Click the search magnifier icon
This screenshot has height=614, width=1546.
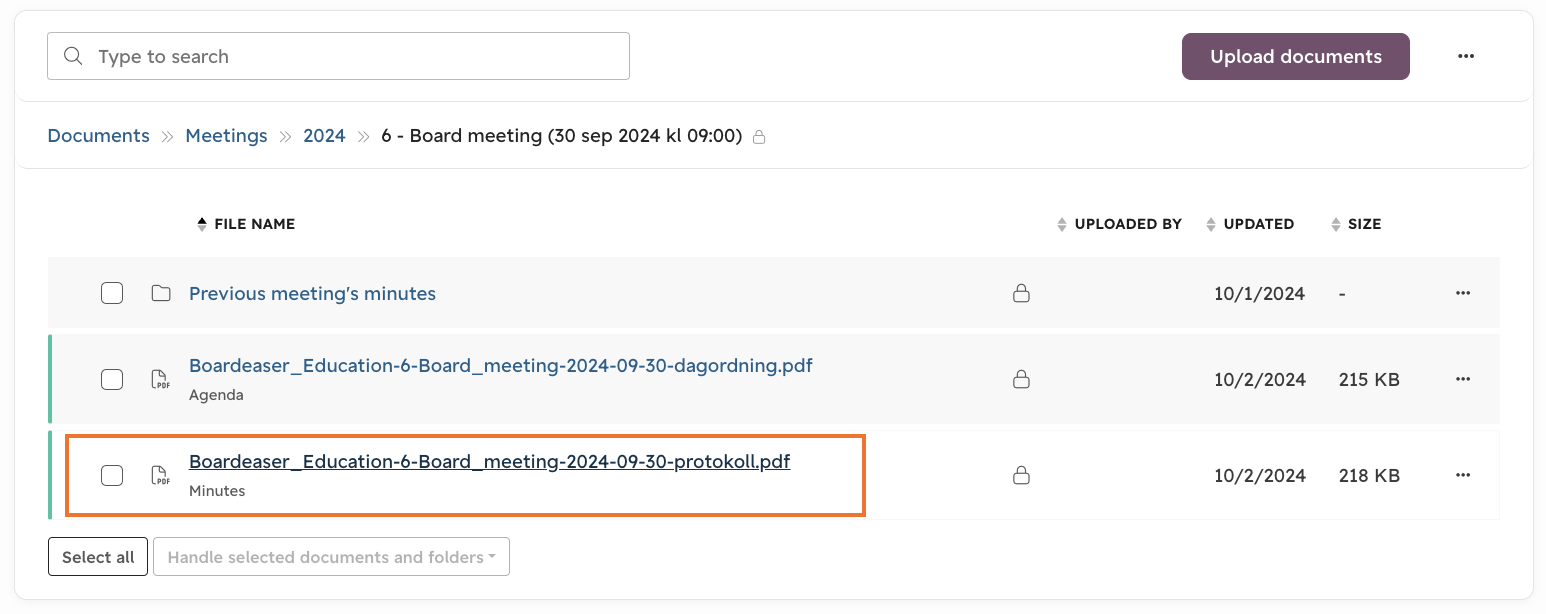coord(72,56)
